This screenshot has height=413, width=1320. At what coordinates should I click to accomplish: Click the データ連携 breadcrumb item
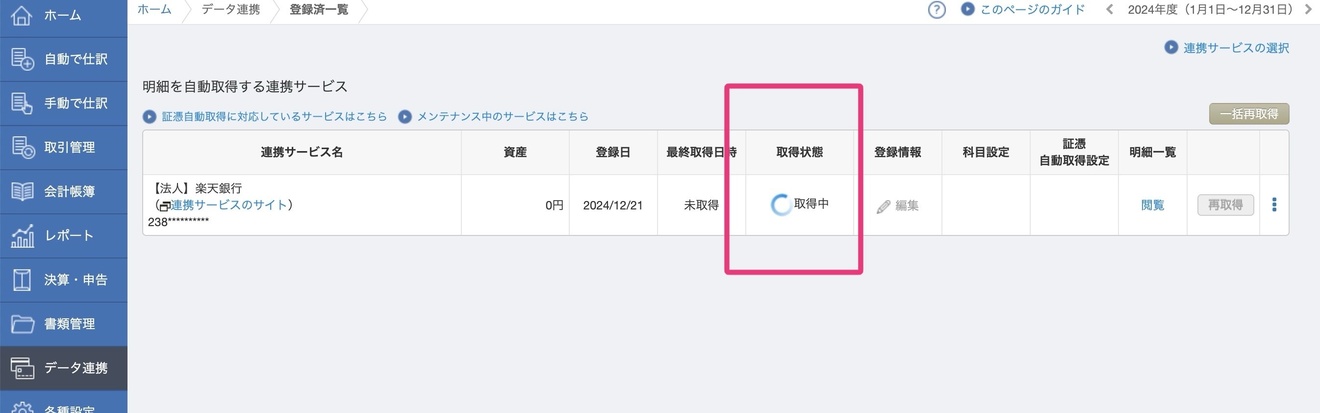pos(231,9)
